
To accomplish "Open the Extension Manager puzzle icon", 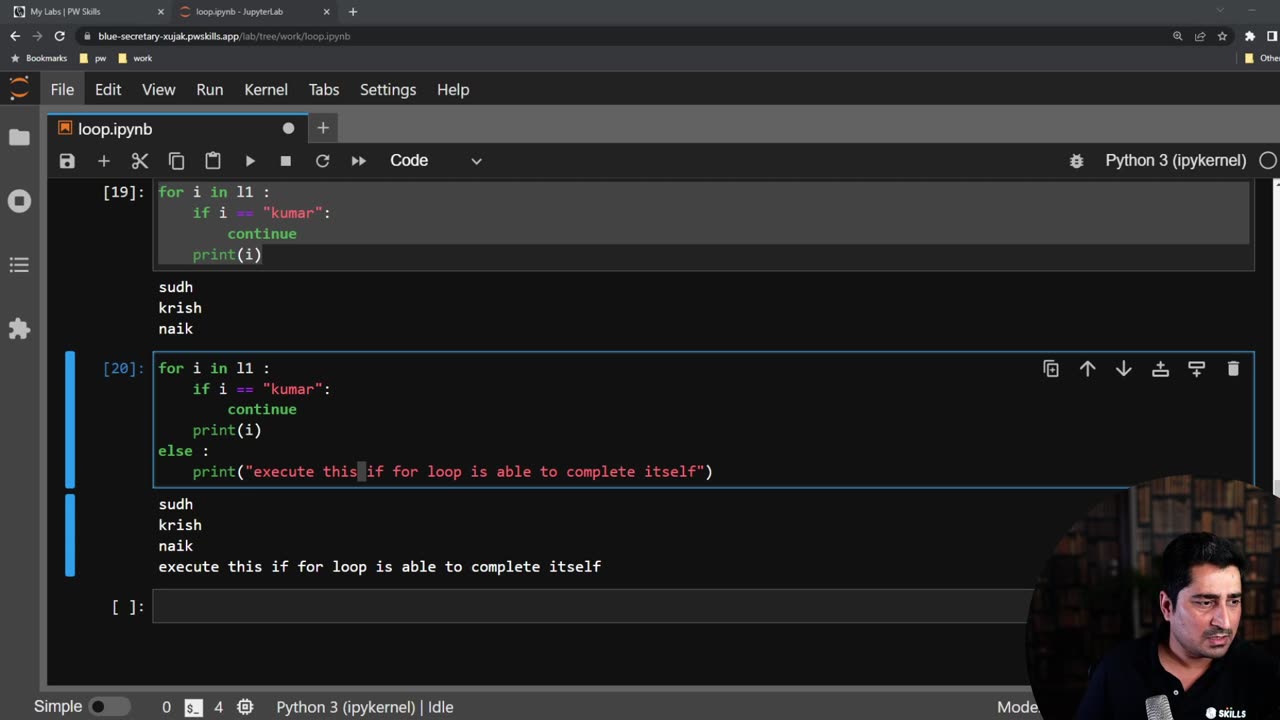I will click(19, 329).
